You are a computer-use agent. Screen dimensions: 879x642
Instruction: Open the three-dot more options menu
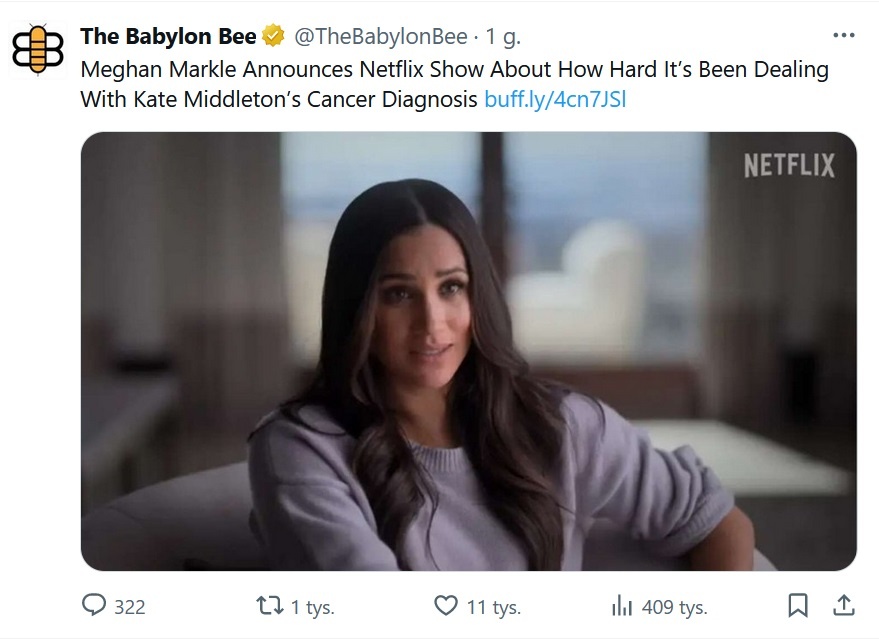[843, 35]
